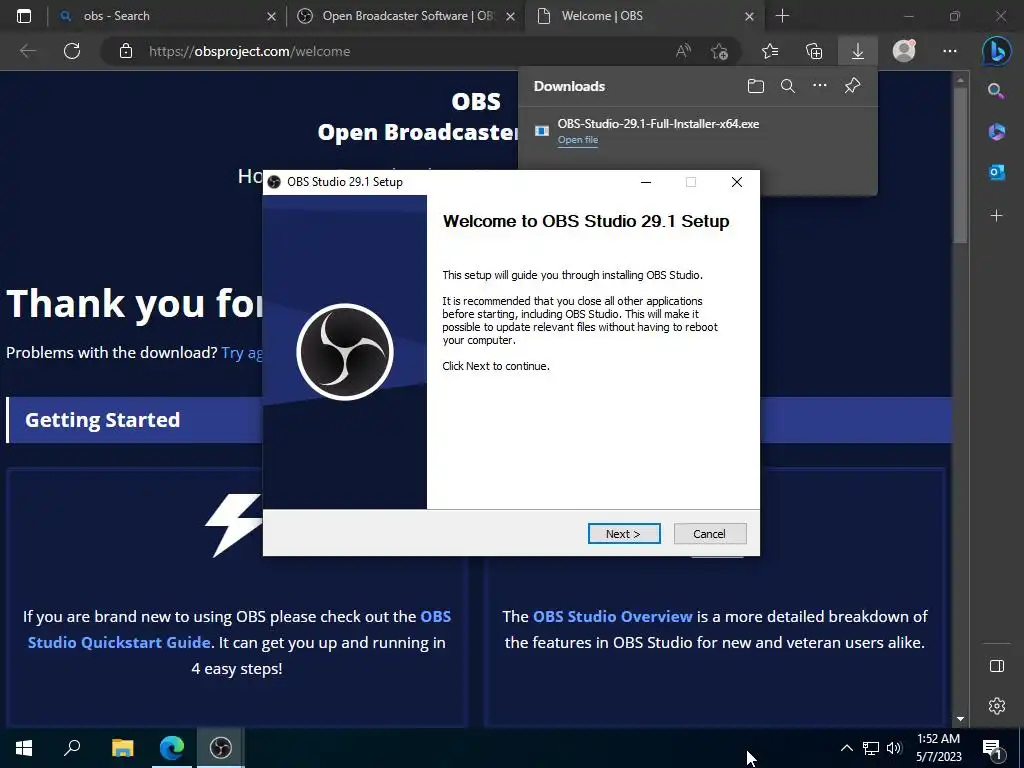Open the volume tray icon
The width and height of the screenshot is (1024, 768).
tap(894, 748)
